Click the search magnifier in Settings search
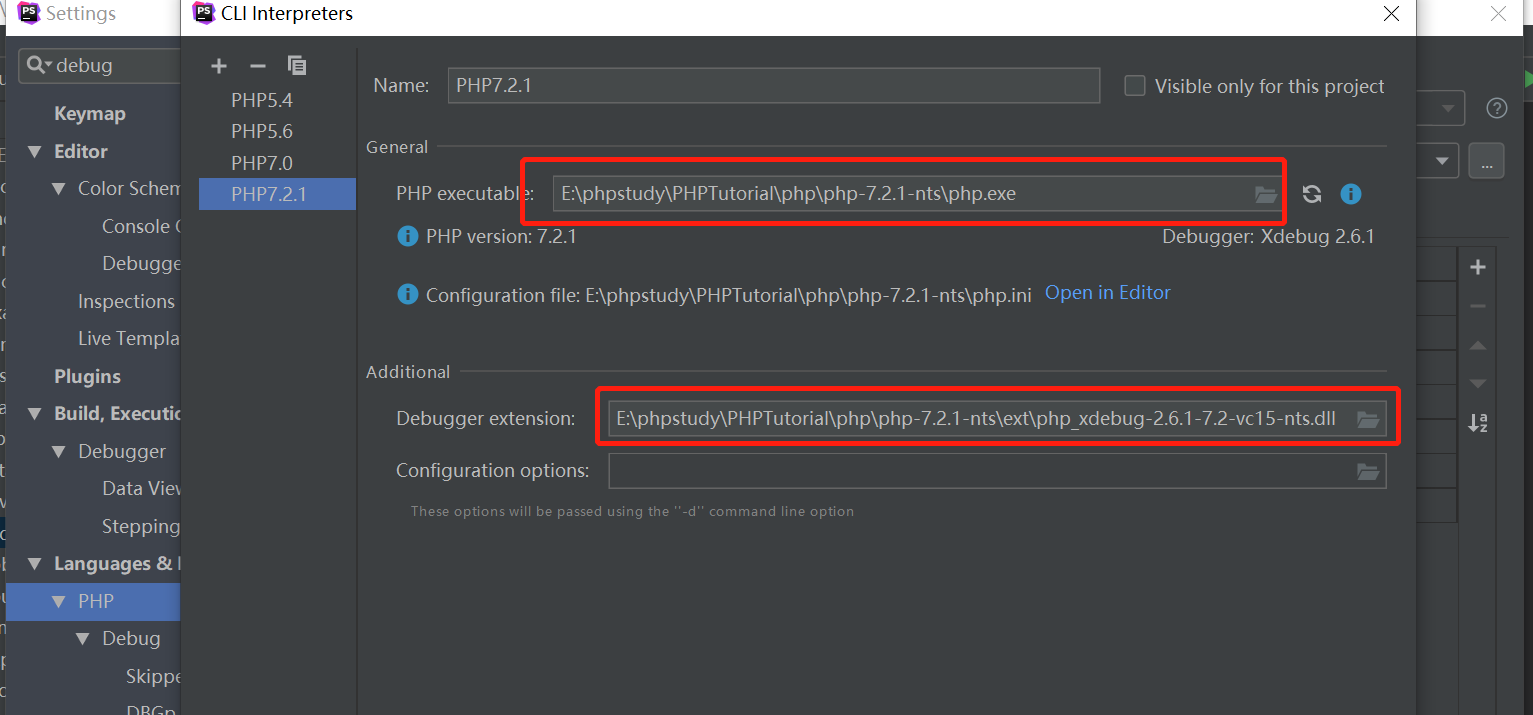This screenshot has height=715, width=1533. pyautogui.click(x=38, y=65)
